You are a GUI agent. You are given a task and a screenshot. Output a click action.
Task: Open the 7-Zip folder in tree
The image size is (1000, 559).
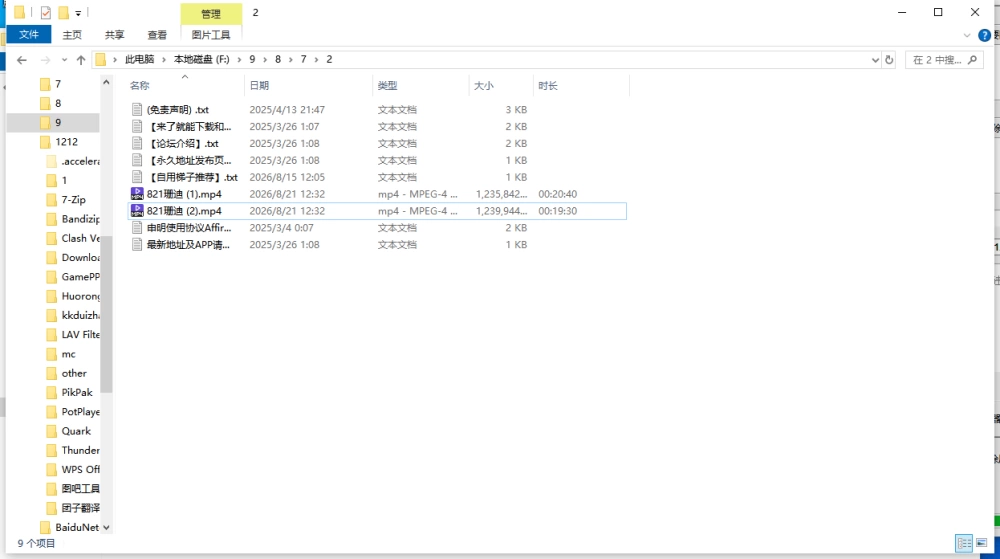(x=73, y=200)
